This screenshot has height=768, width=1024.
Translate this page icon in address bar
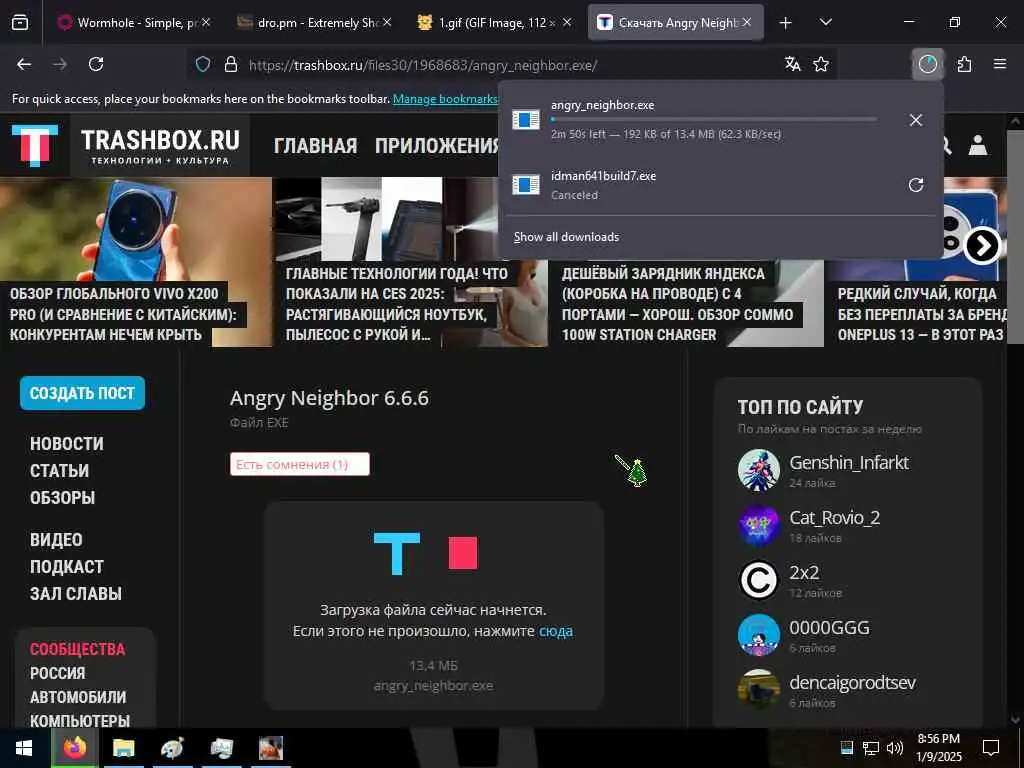tap(793, 64)
